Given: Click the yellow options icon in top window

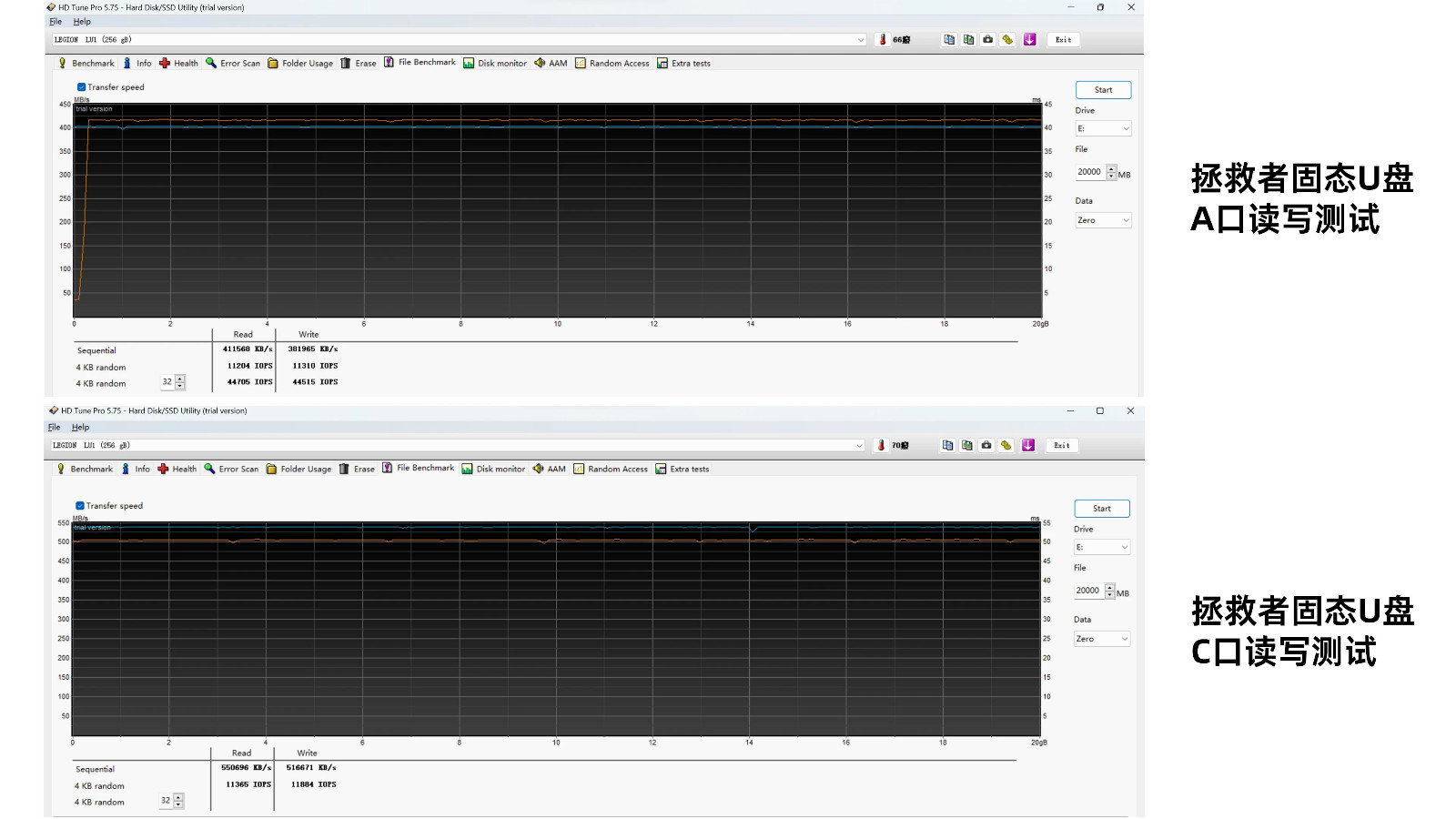Looking at the screenshot, I should (x=1007, y=39).
